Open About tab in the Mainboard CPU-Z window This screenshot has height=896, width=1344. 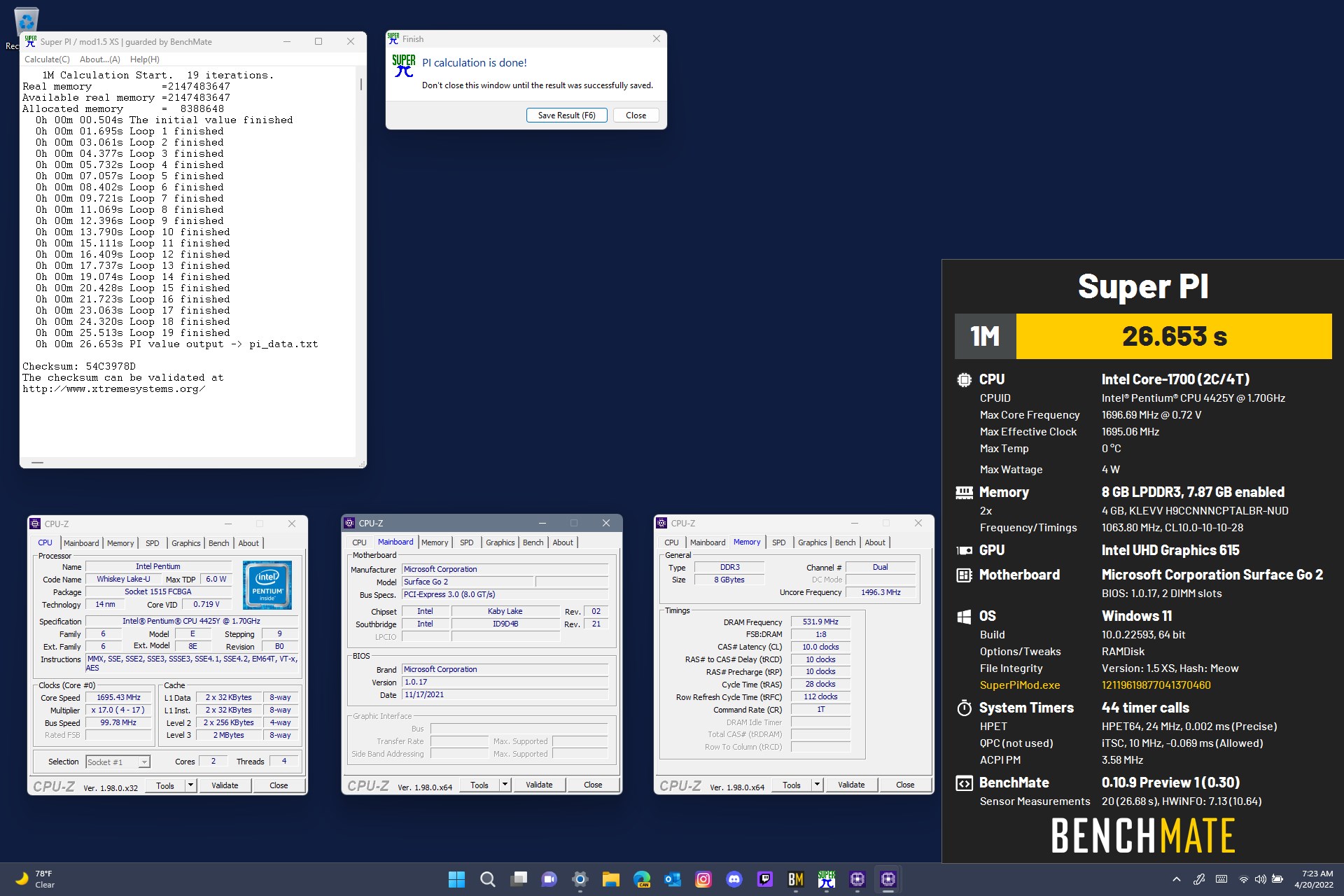coord(563,542)
